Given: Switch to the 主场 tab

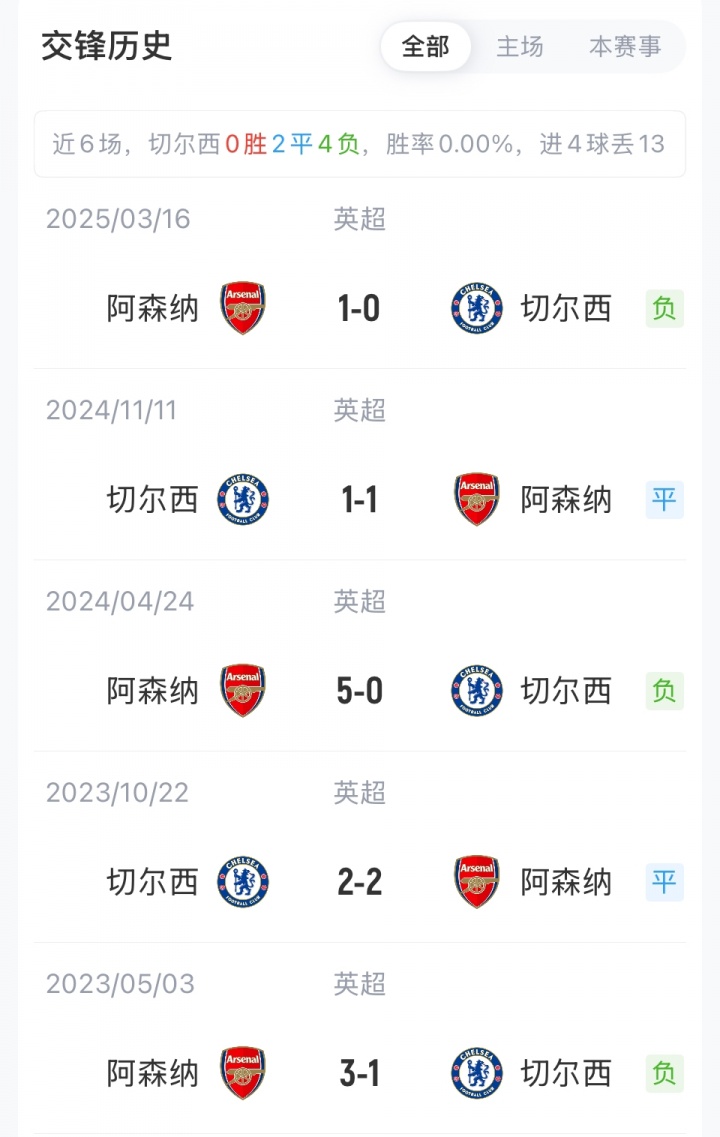Looking at the screenshot, I should tap(520, 46).
